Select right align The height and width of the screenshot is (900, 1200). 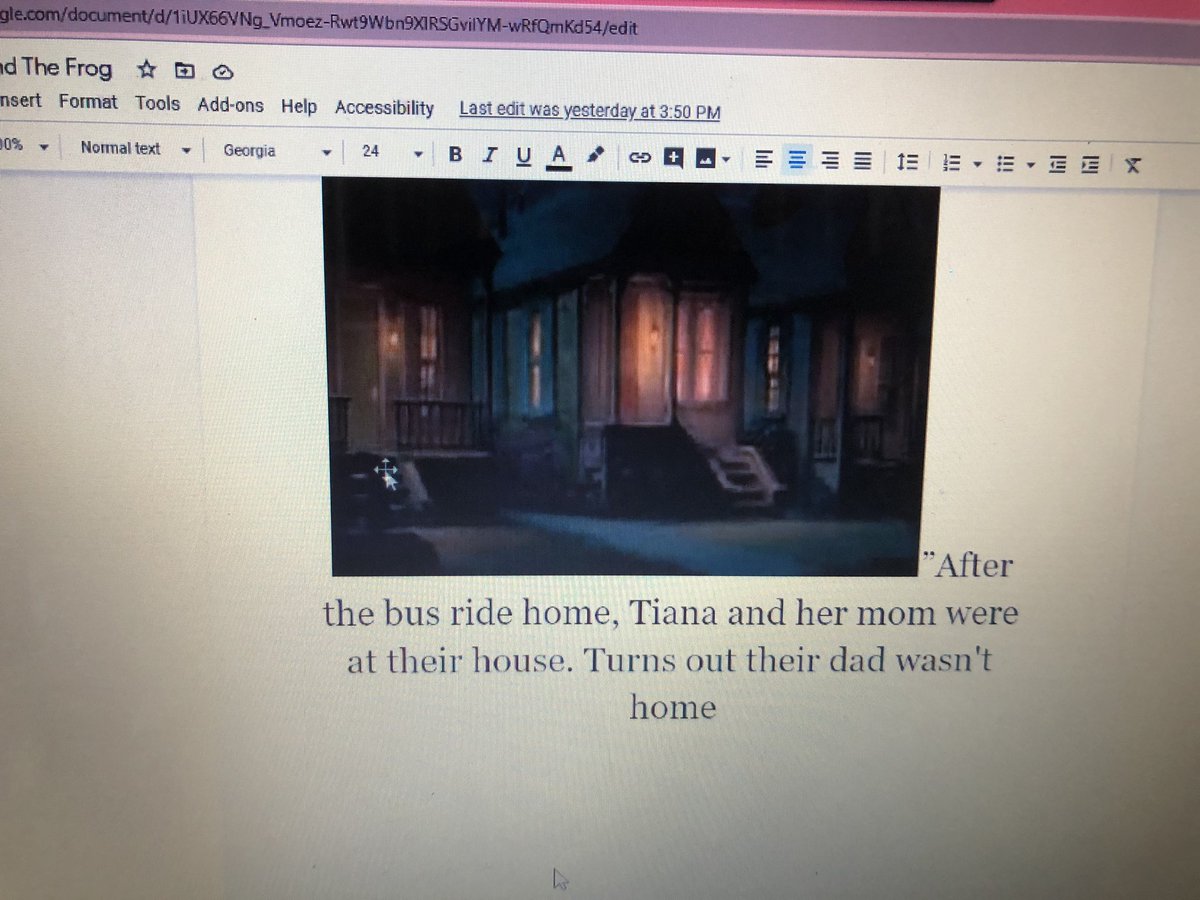[830, 160]
